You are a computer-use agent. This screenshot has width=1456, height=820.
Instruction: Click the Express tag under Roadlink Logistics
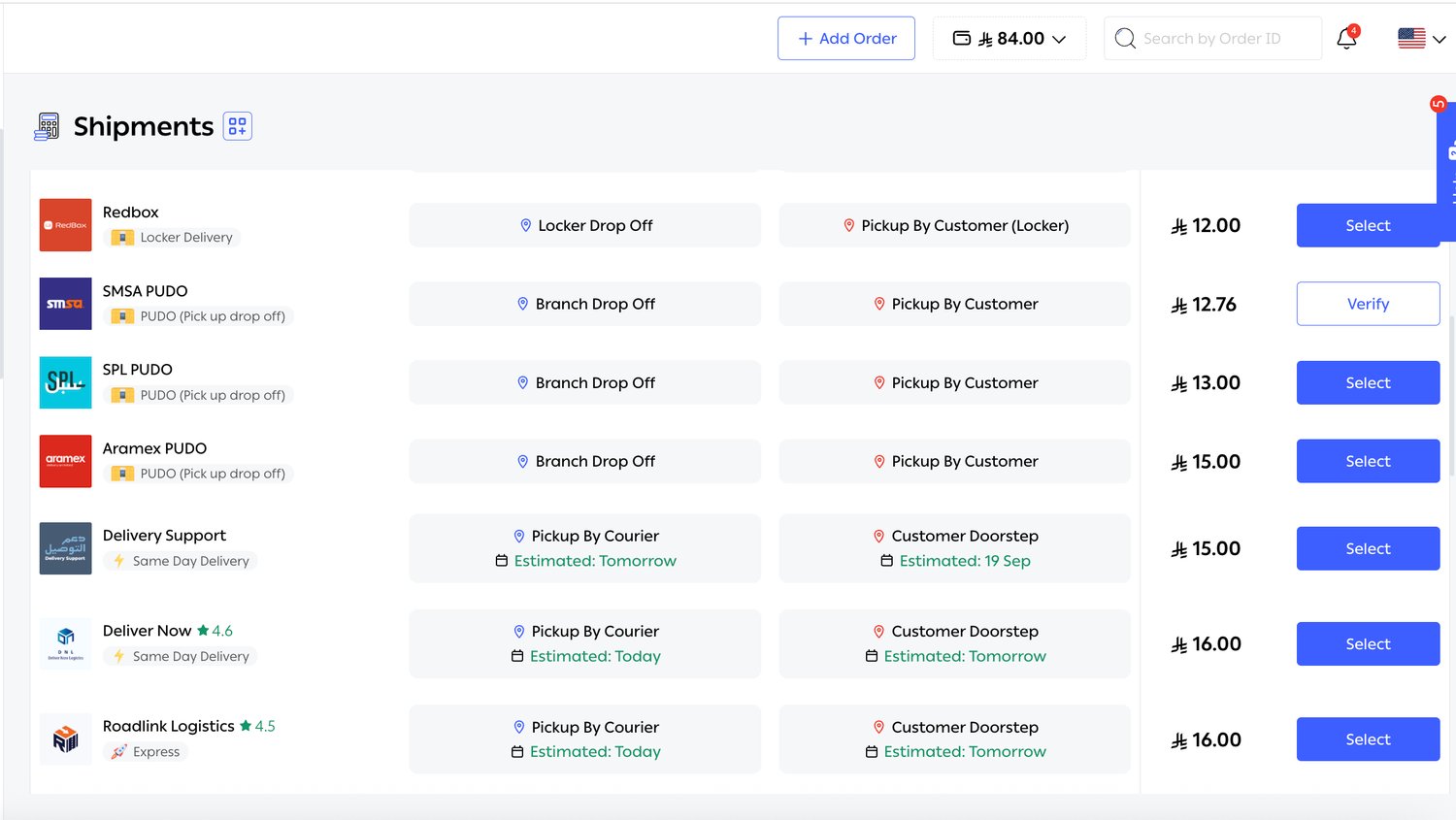coord(145,752)
